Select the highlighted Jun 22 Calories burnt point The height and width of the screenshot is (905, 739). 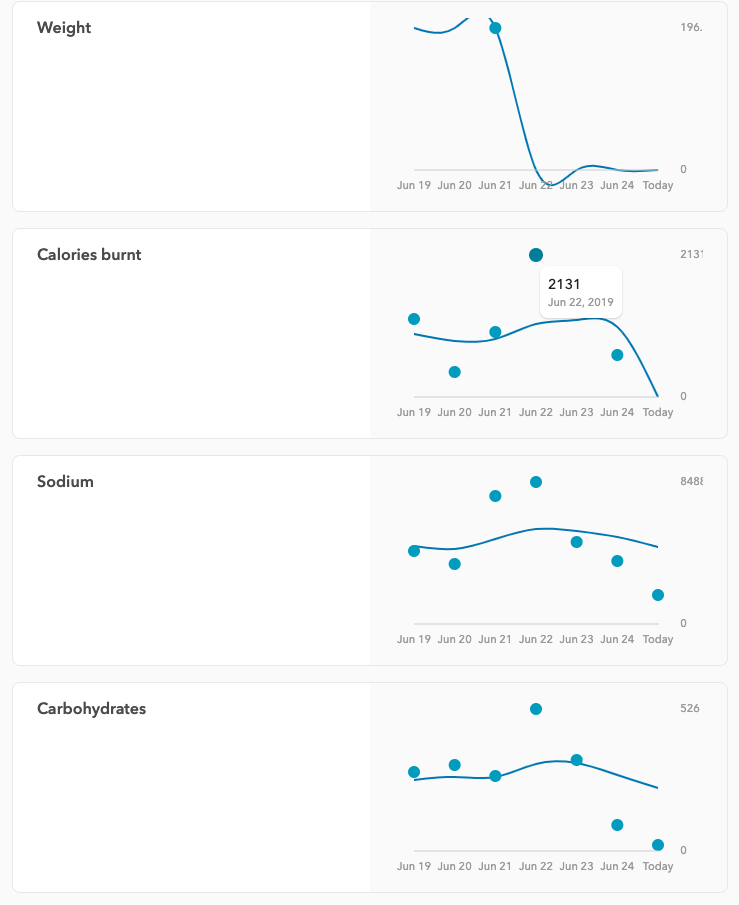point(536,255)
